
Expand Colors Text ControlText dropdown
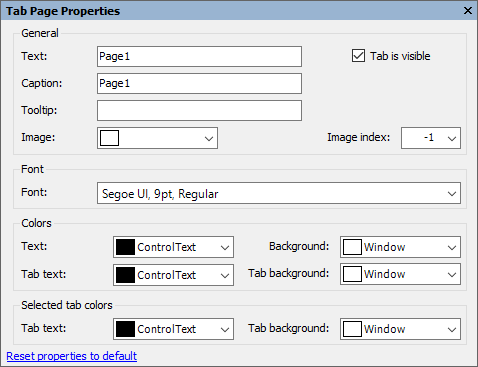point(225,247)
